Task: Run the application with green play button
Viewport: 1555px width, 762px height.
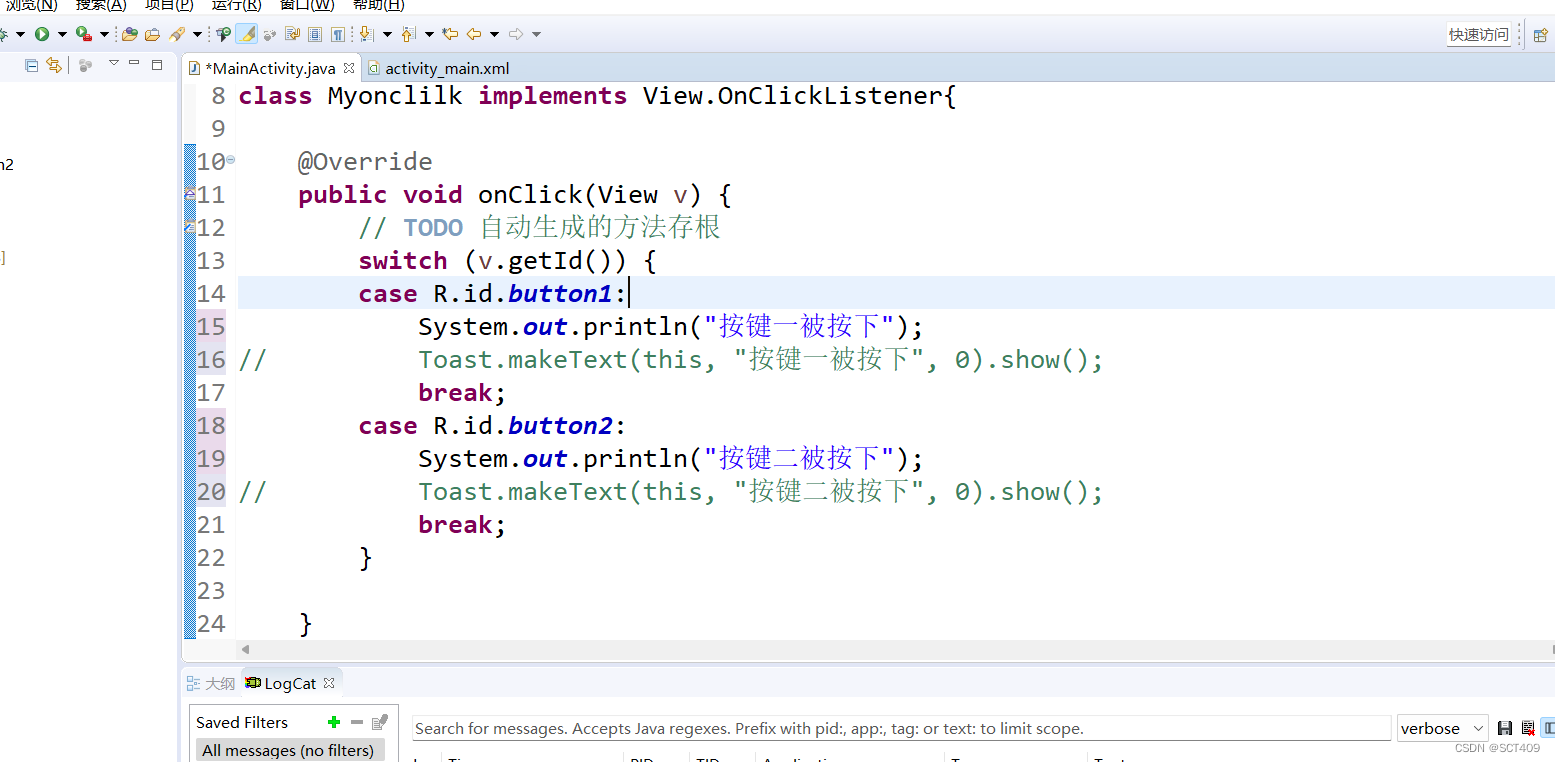Action: [x=42, y=34]
